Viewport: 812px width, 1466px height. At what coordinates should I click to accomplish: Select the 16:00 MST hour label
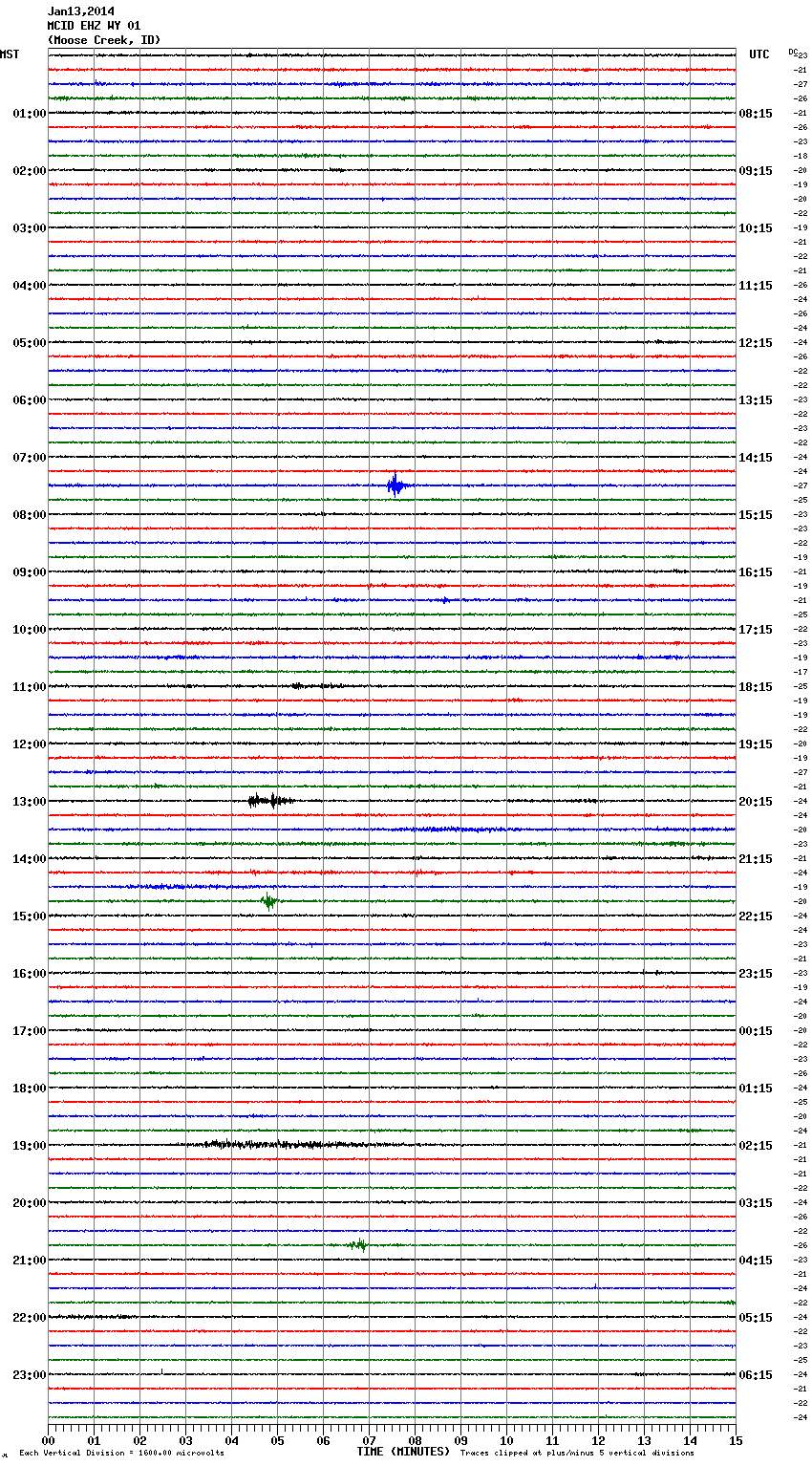[30, 974]
